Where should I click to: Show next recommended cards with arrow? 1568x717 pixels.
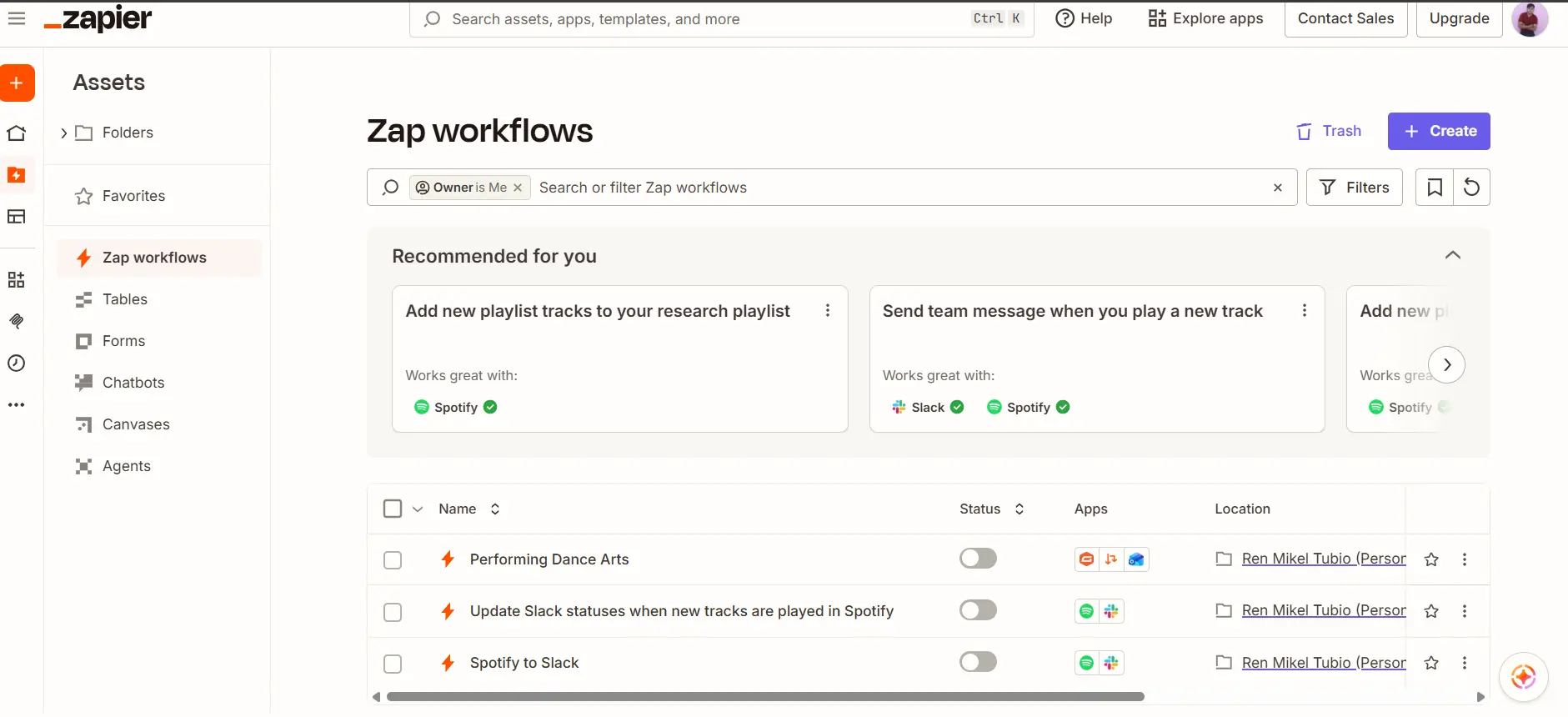click(1447, 364)
